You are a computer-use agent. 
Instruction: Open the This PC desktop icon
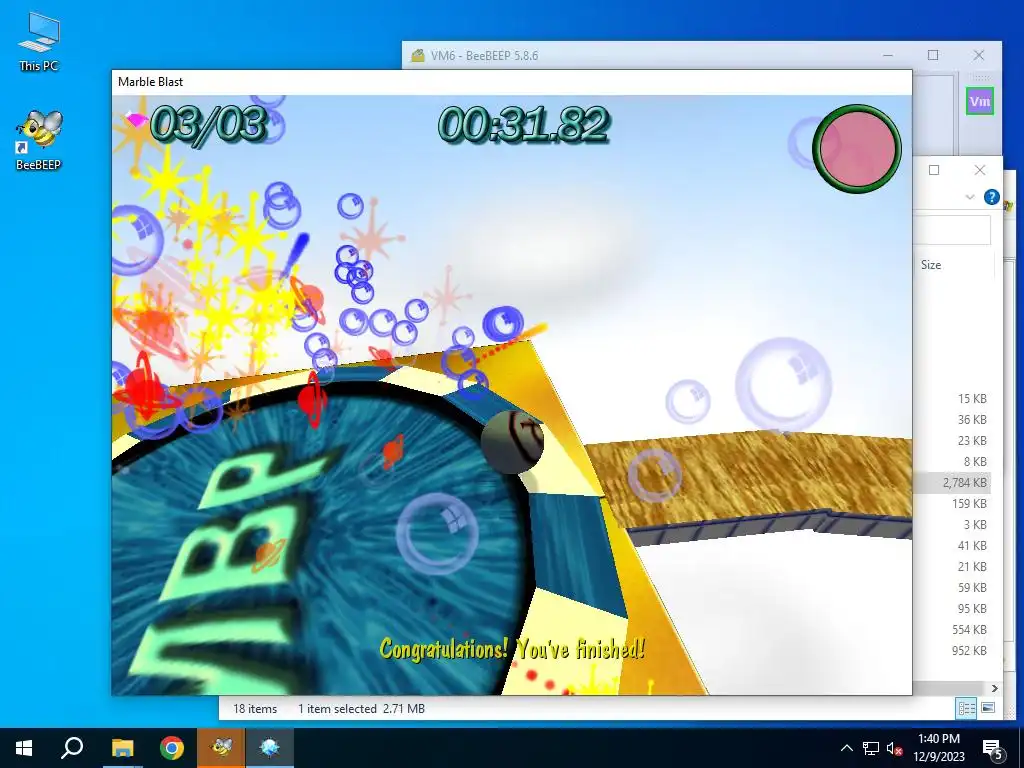pyautogui.click(x=39, y=40)
